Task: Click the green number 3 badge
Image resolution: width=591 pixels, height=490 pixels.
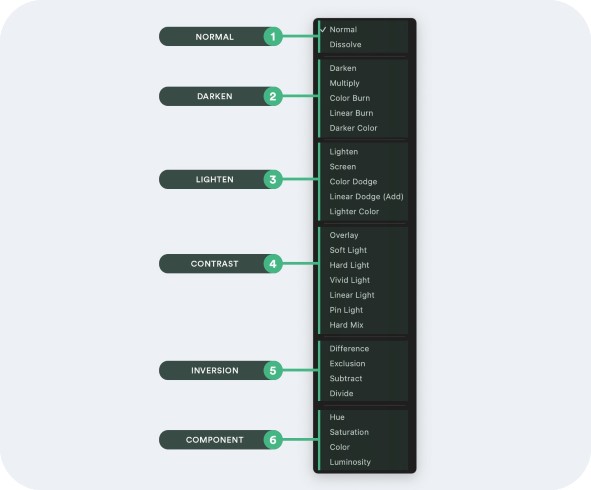Action: coord(273,179)
